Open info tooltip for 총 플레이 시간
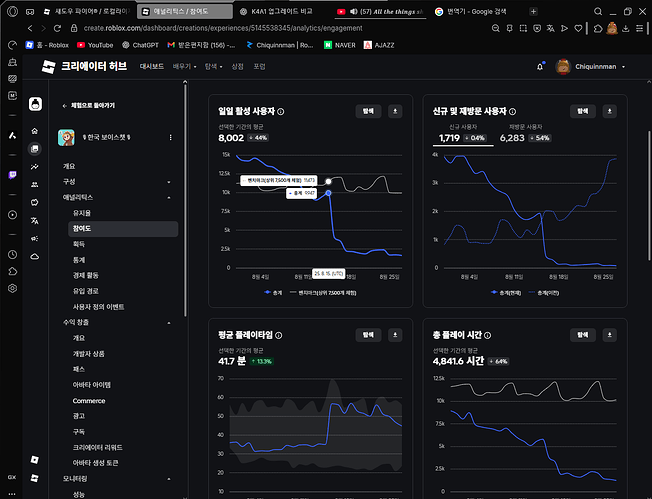 487,335
